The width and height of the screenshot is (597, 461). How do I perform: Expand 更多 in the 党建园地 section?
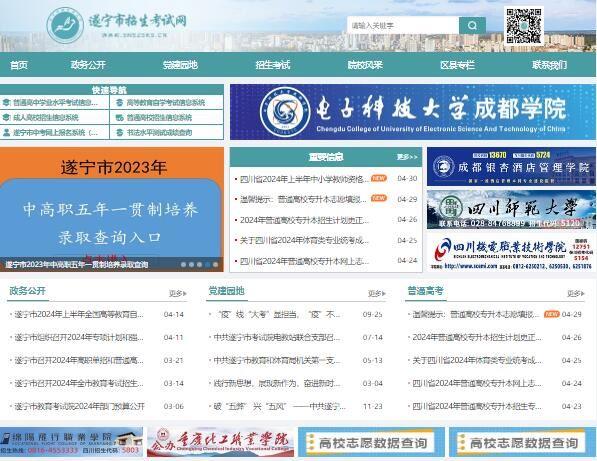[377, 294]
